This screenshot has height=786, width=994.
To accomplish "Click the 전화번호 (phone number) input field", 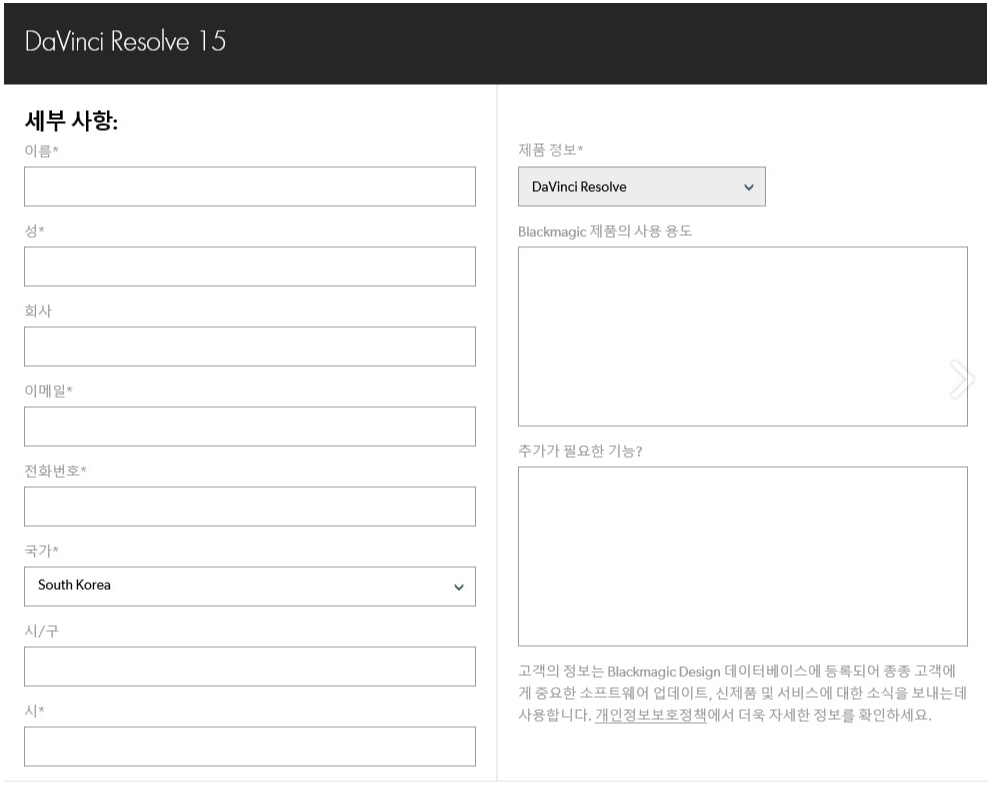I will 250,506.
